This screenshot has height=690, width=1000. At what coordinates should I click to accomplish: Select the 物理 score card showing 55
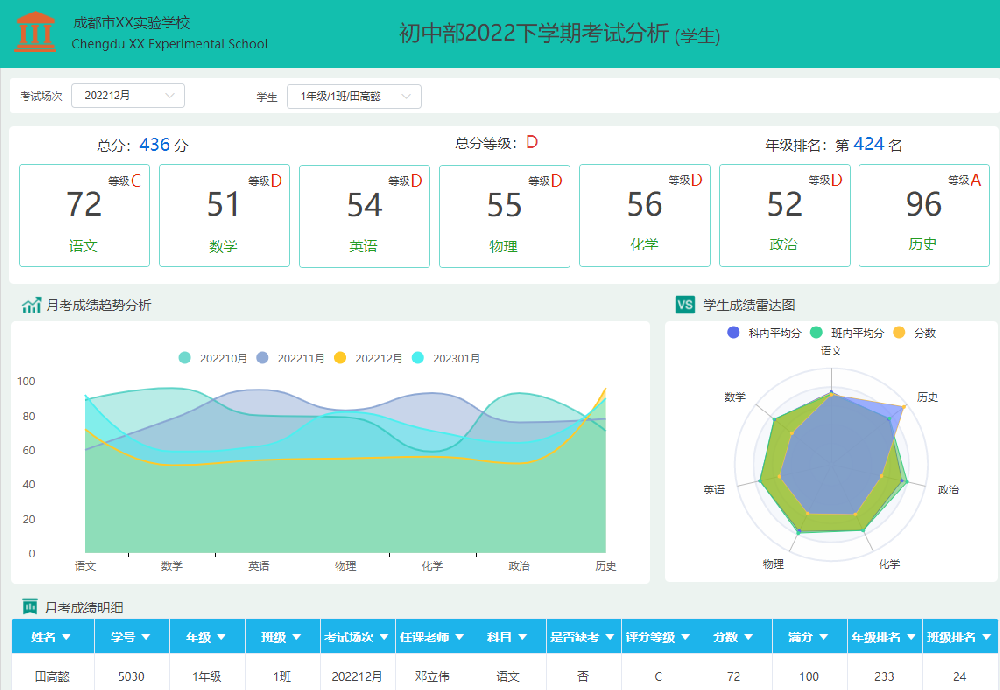coord(504,216)
